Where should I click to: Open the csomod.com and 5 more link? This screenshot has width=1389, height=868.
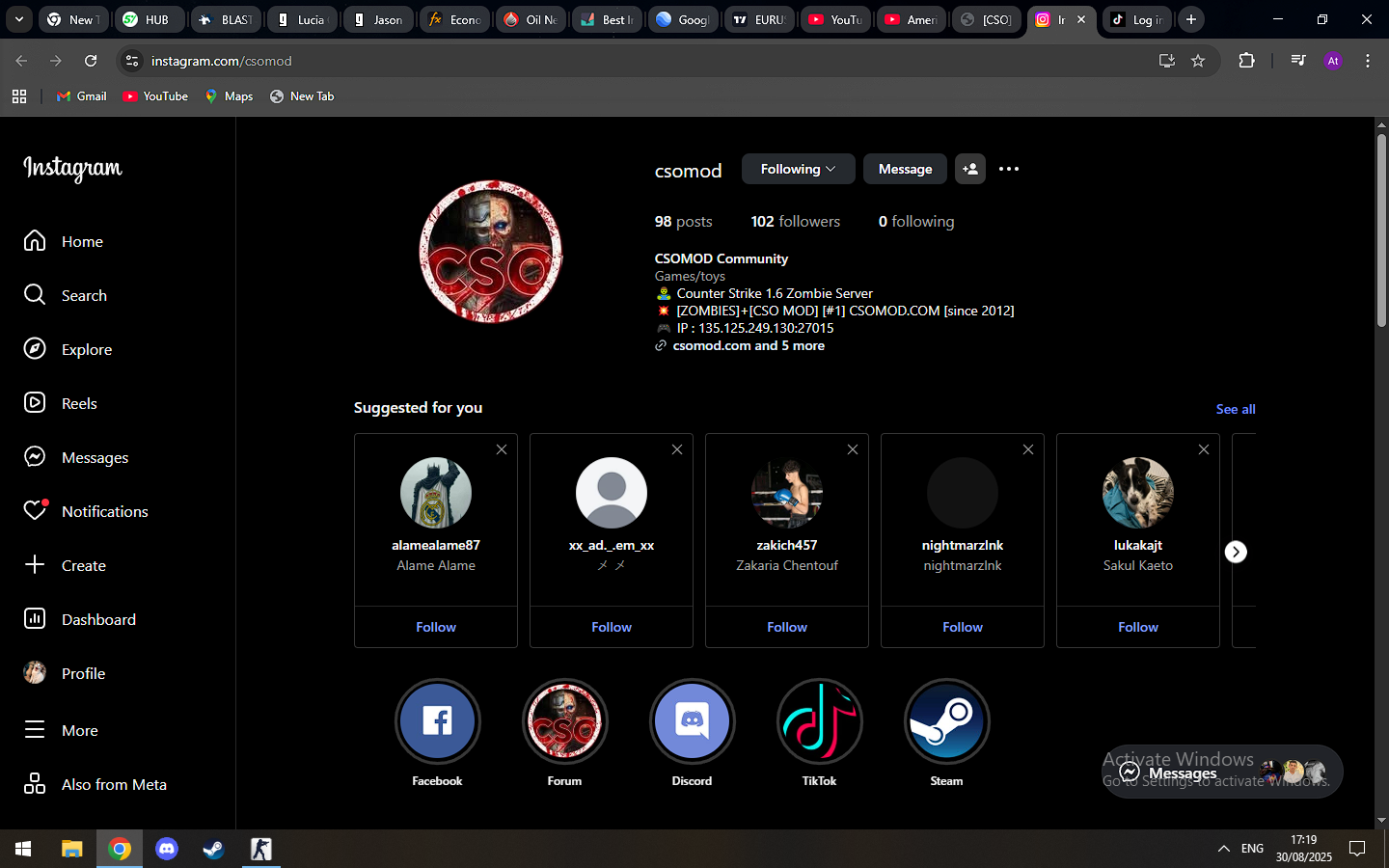coord(748,345)
